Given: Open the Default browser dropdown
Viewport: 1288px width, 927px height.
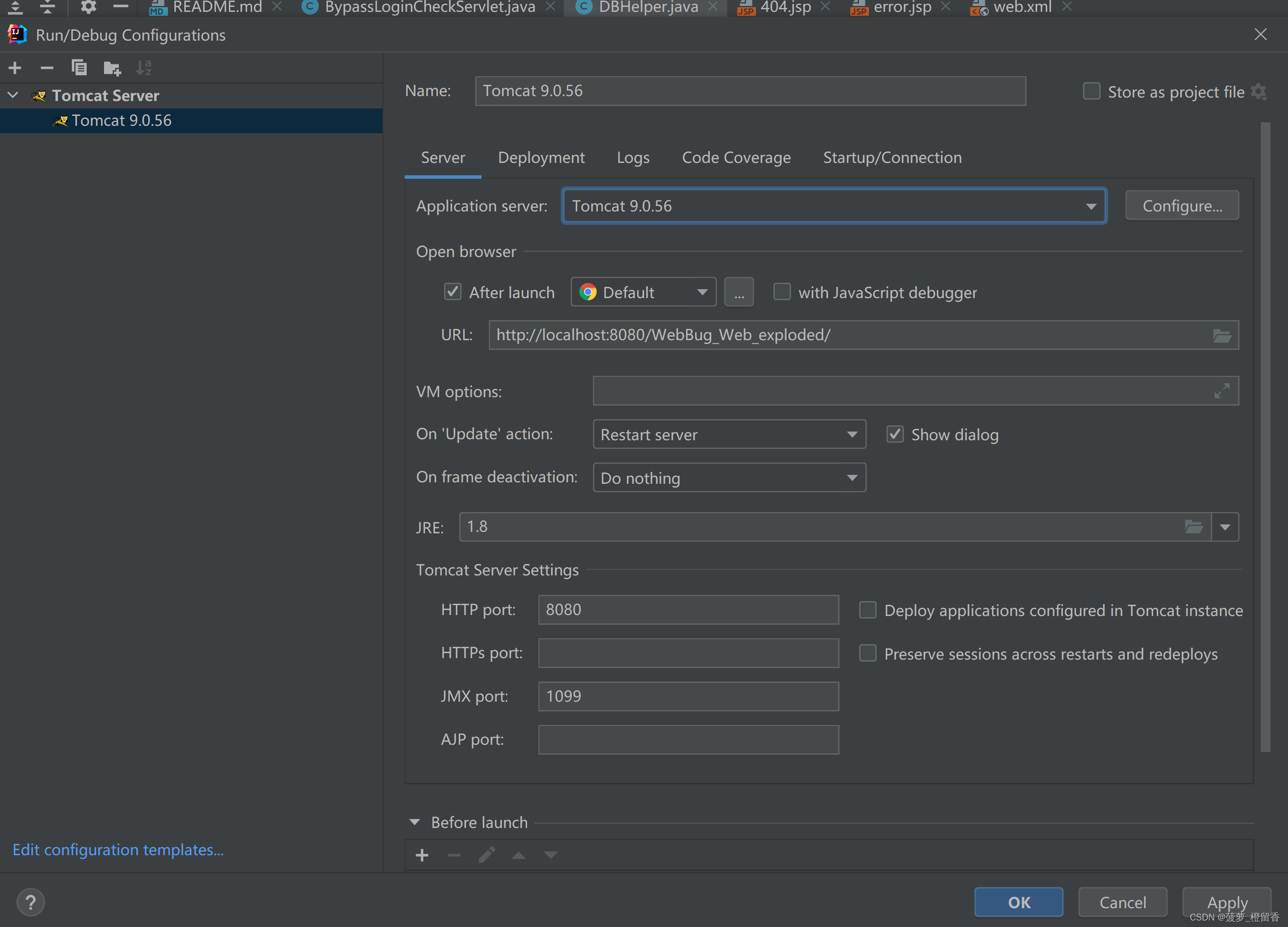Looking at the screenshot, I should [x=644, y=292].
